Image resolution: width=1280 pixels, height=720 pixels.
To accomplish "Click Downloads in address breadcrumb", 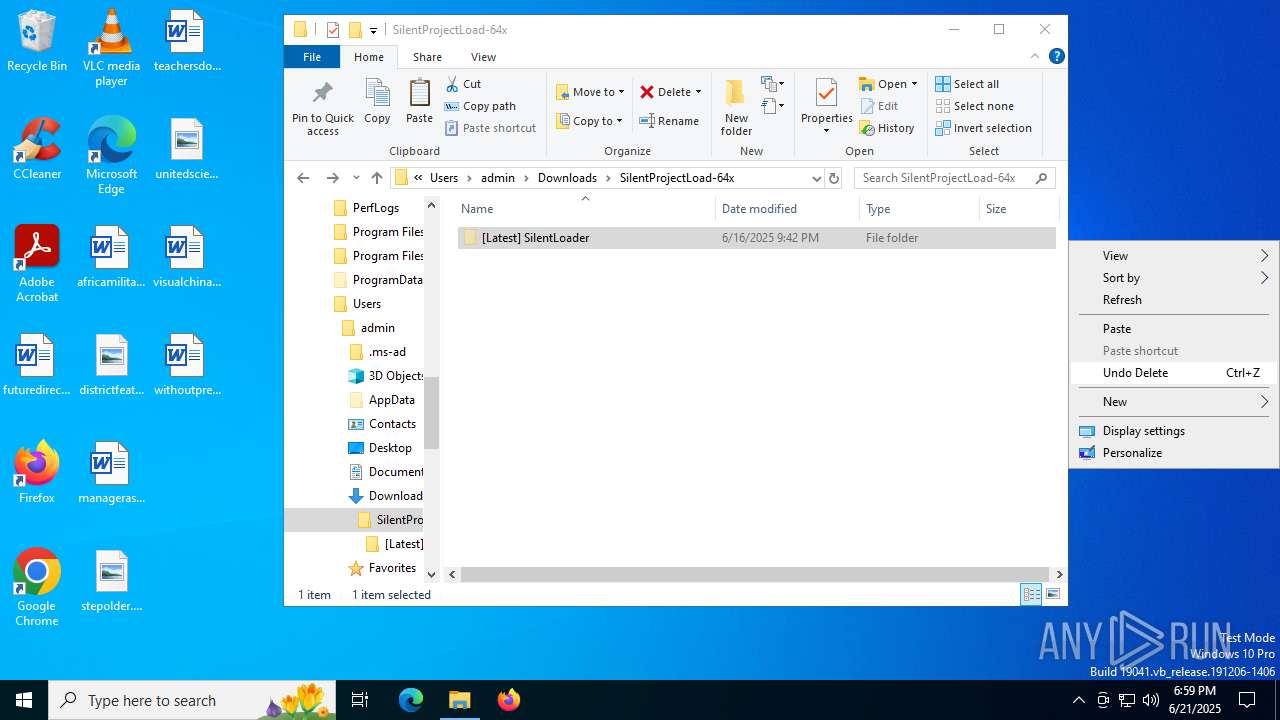I will (567, 178).
